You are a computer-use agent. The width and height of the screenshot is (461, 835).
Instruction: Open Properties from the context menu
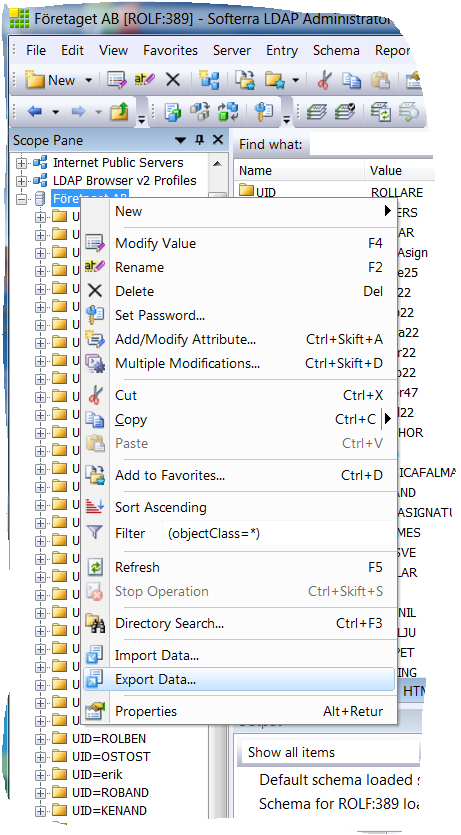[x=238, y=711]
